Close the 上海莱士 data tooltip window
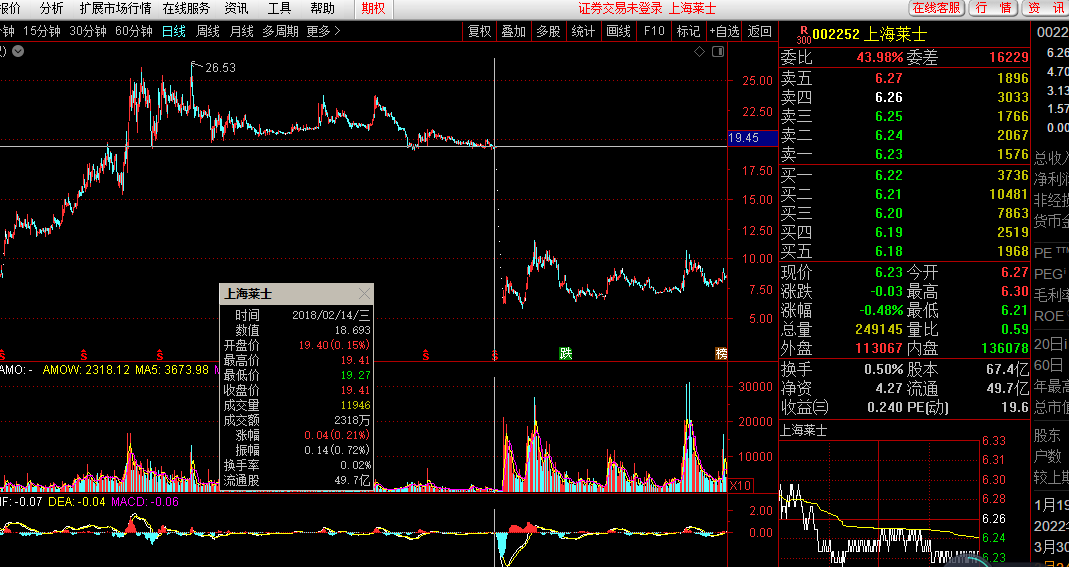This screenshot has width=1069, height=567. tap(364, 294)
